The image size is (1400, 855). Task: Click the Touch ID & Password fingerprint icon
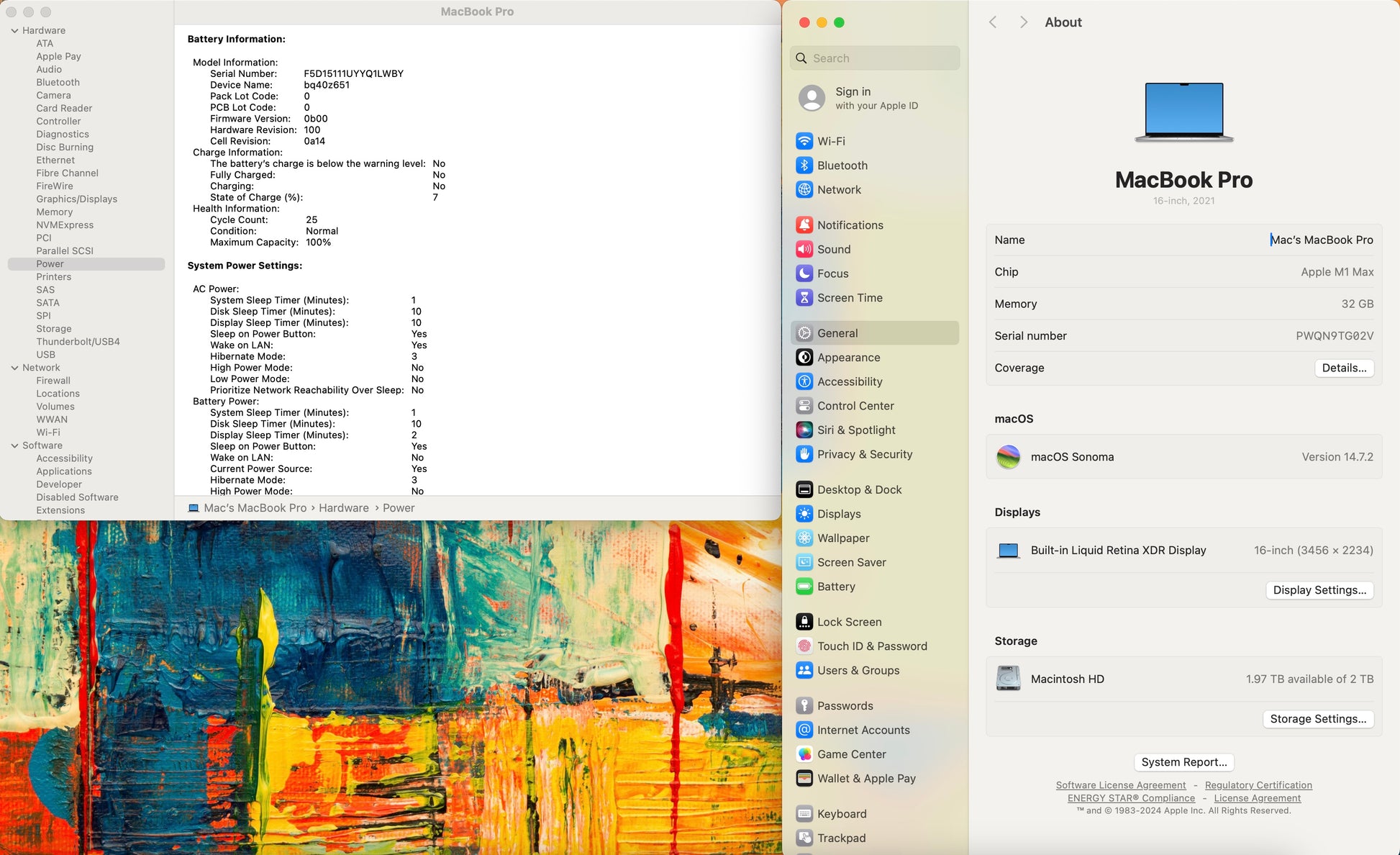click(x=804, y=646)
